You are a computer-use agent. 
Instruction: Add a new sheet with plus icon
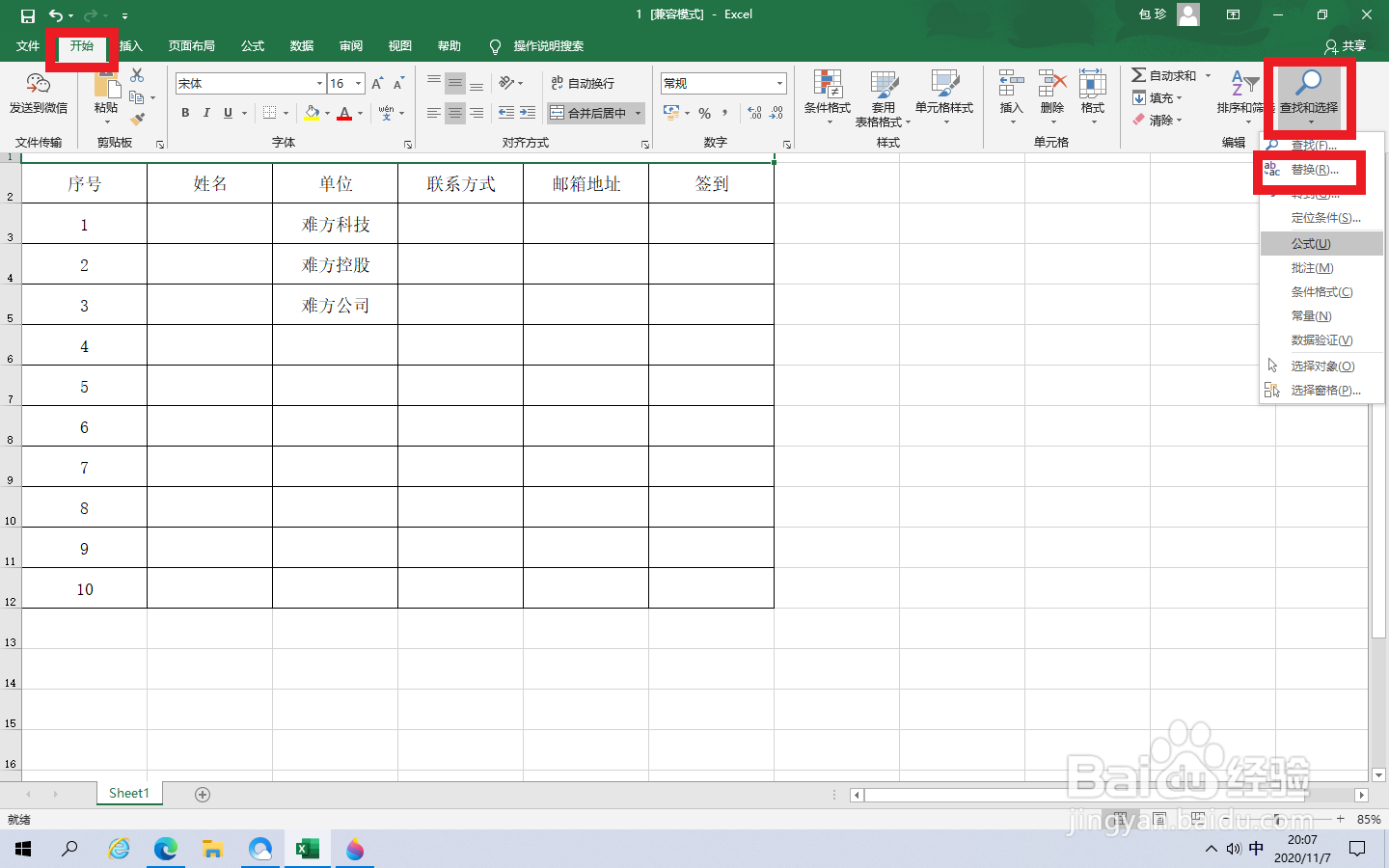coord(203,795)
